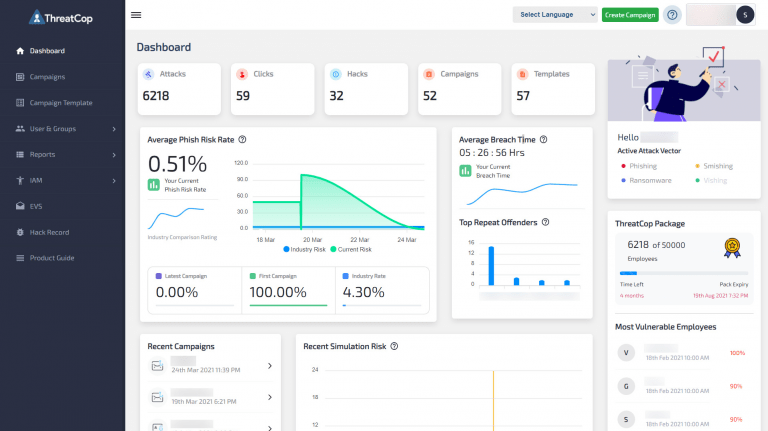Click the hamburger menu icon
The image size is (768, 431).
pos(136,15)
